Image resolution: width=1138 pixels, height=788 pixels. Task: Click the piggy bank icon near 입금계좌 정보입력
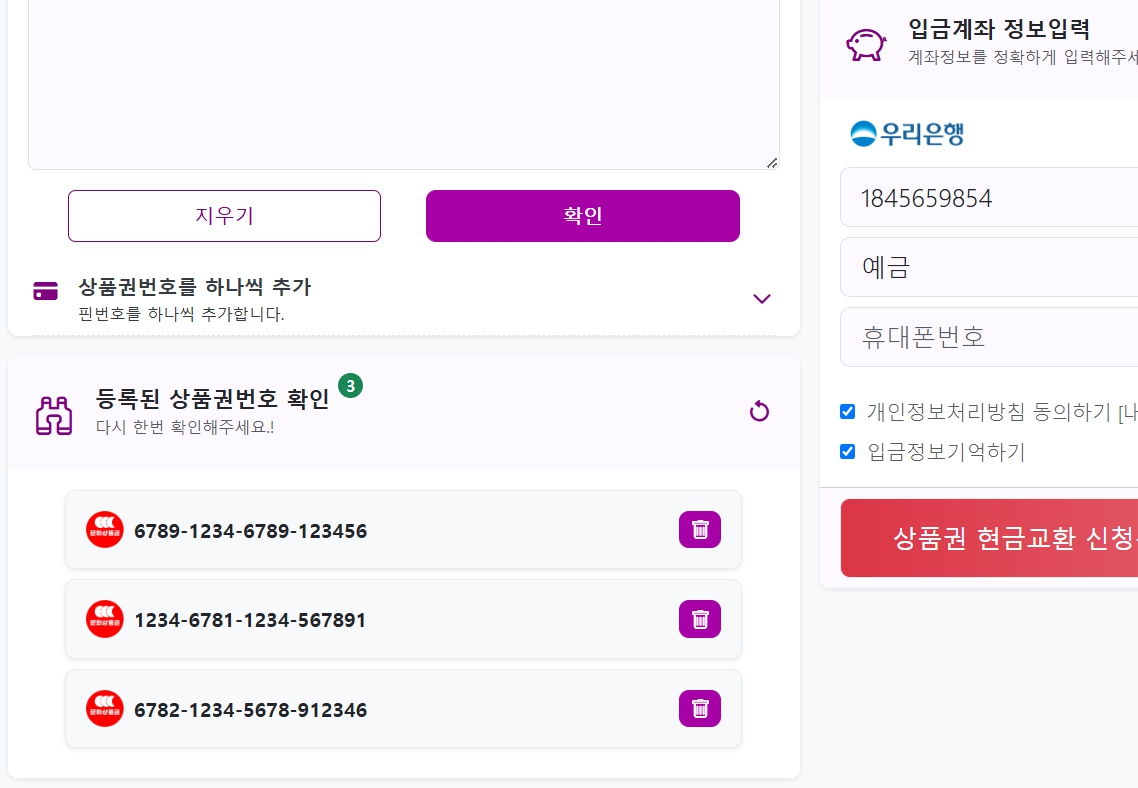[x=866, y=44]
